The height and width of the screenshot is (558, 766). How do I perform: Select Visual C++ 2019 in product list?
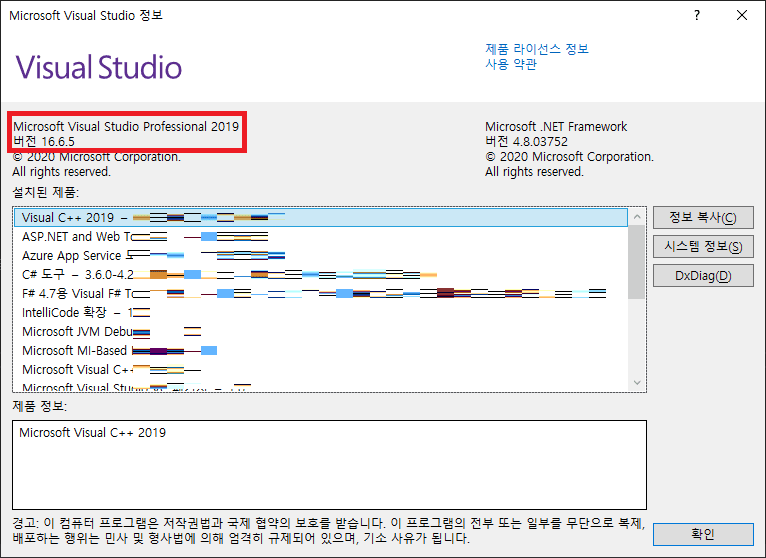click(x=321, y=217)
